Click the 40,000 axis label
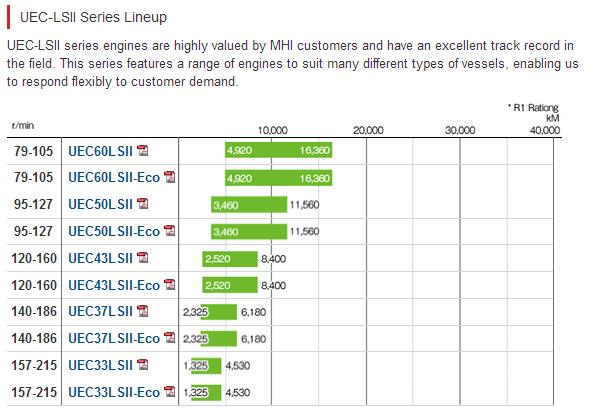This screenshot has width=591, height=417. click(545, 130)
